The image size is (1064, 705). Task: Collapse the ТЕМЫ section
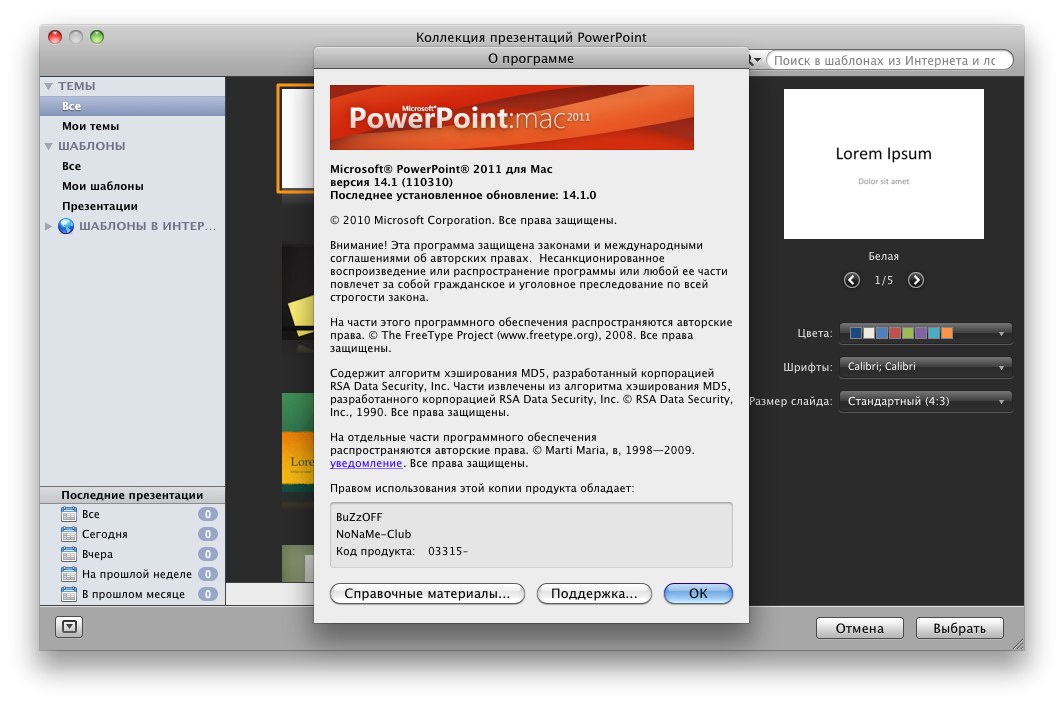[48, 86]
